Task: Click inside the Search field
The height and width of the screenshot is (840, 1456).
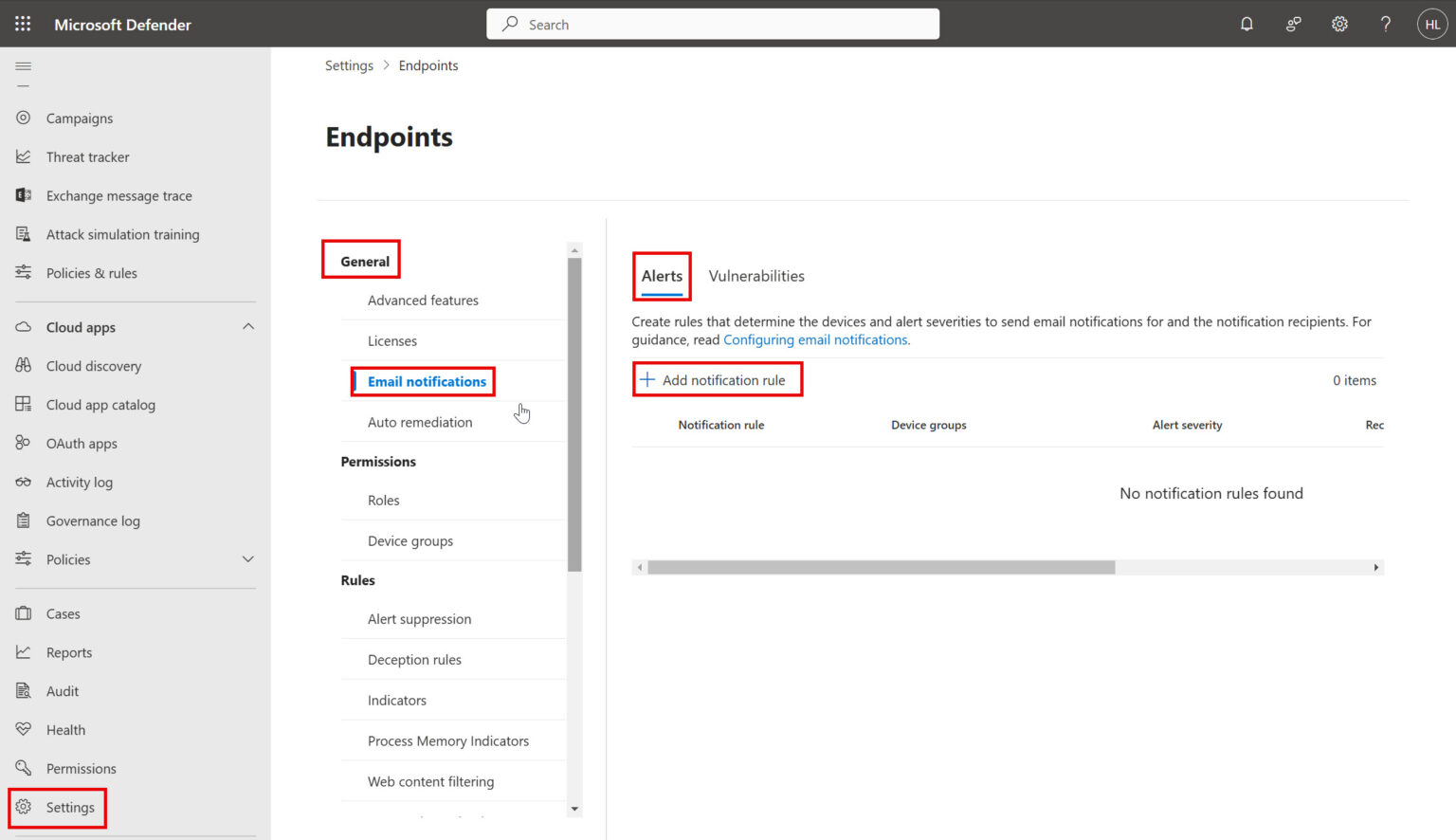Action: [712, 24]
